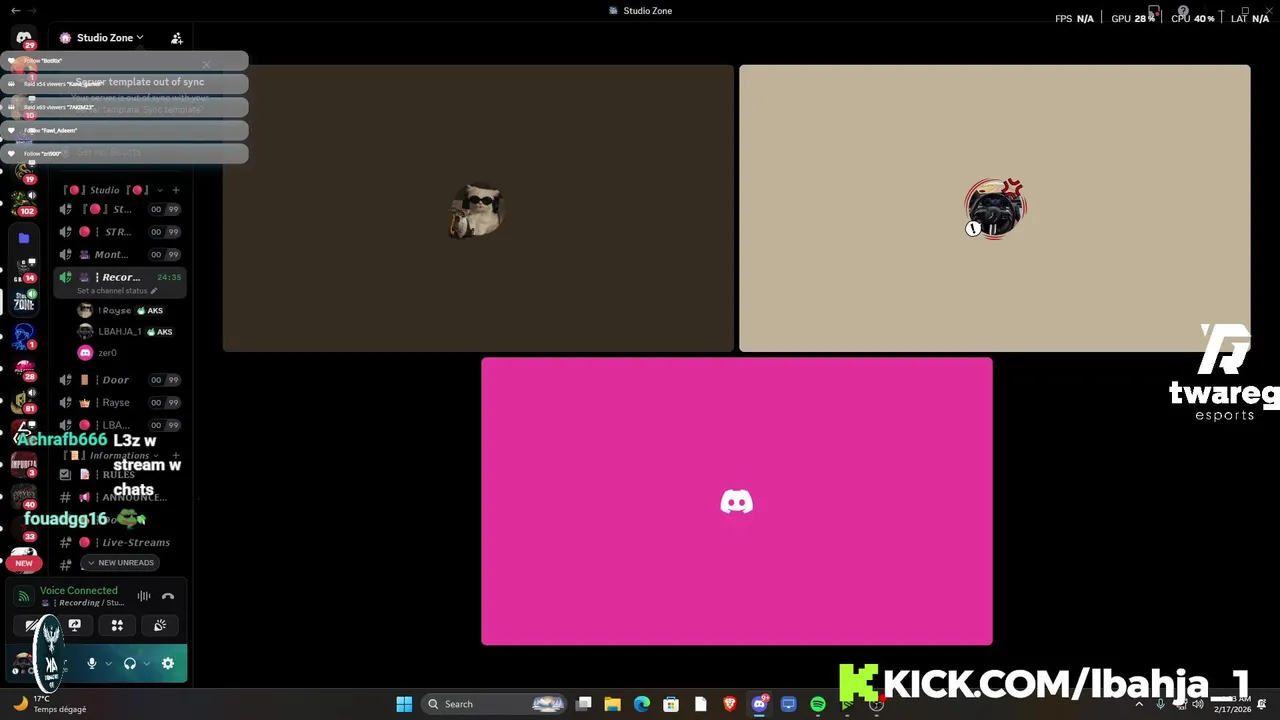Collapse the Studio category
Image resolution: width=1280 pixels, height=720 pixels.
pos(104,190)
